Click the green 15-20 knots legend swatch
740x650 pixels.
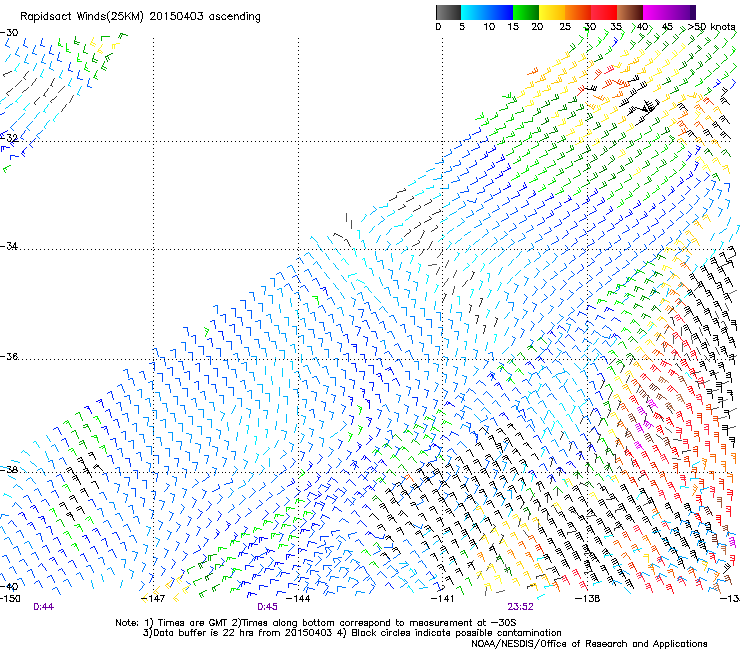pos(526,12)
